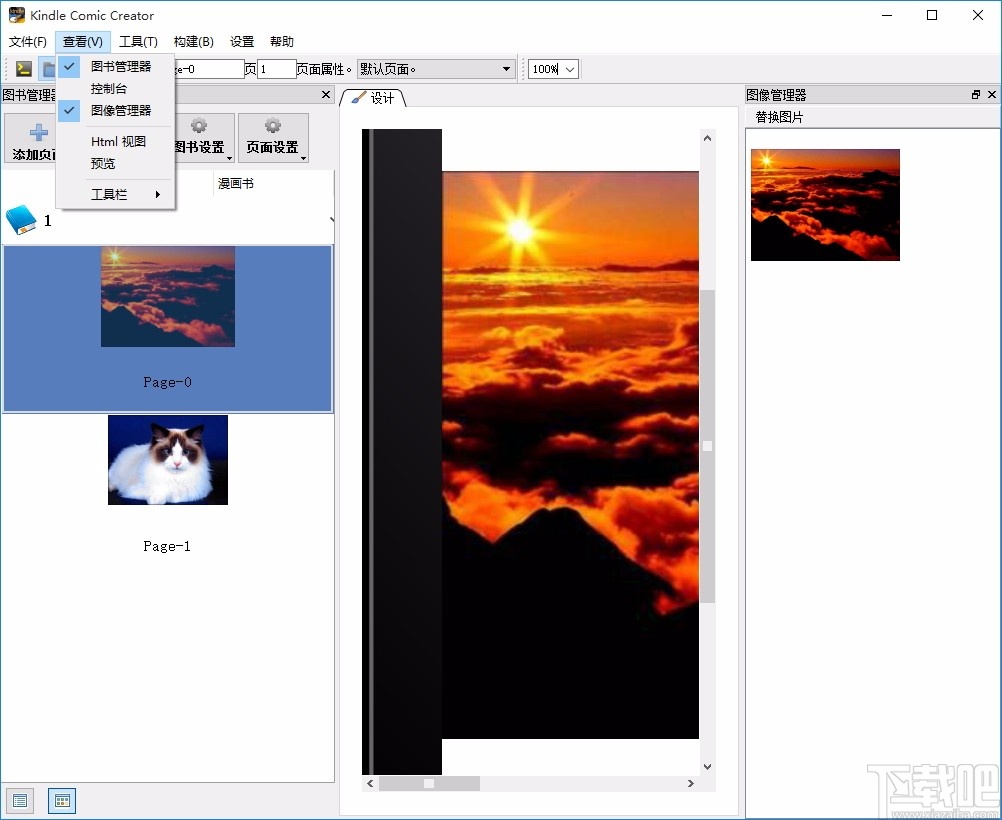This screenshot has height=820, width=1002.
Task: Switch to the 设计 tab
Action: [x=373, y=98]
